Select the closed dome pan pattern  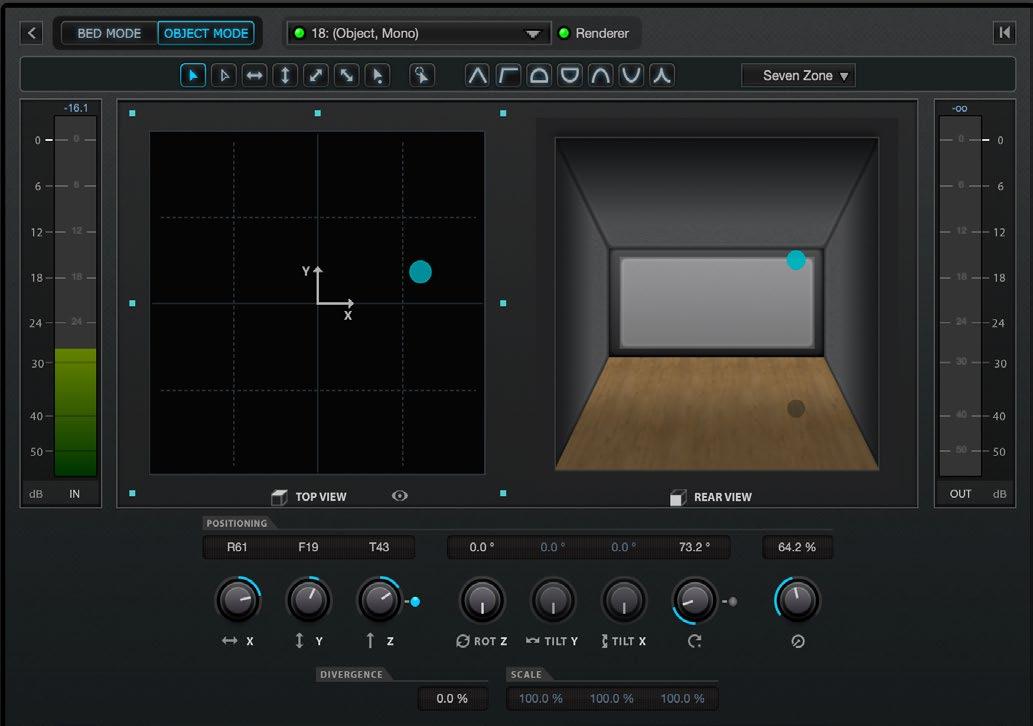pyautogui.click(x=539, y=76)
